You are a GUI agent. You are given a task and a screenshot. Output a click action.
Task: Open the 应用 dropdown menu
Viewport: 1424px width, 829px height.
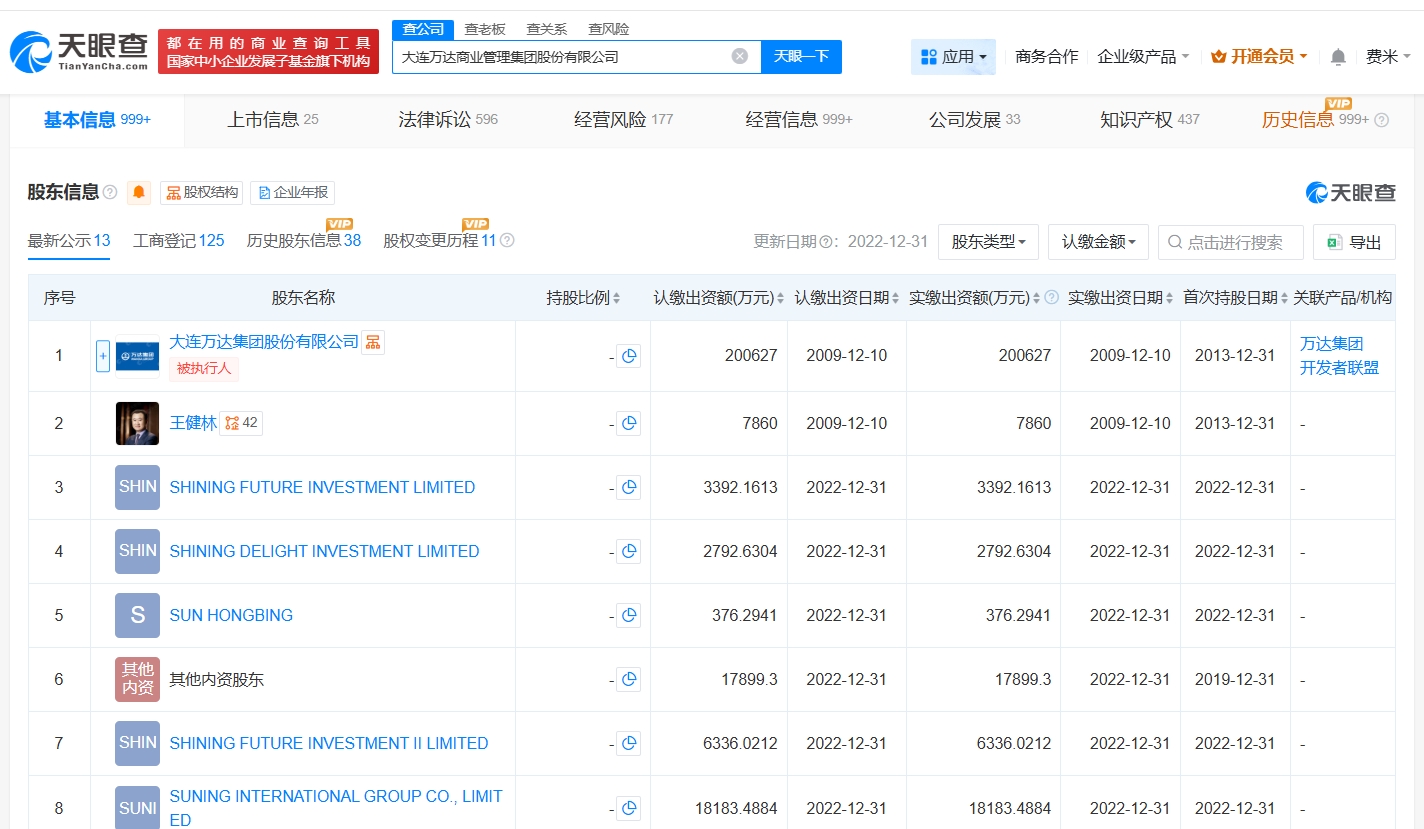953,57
